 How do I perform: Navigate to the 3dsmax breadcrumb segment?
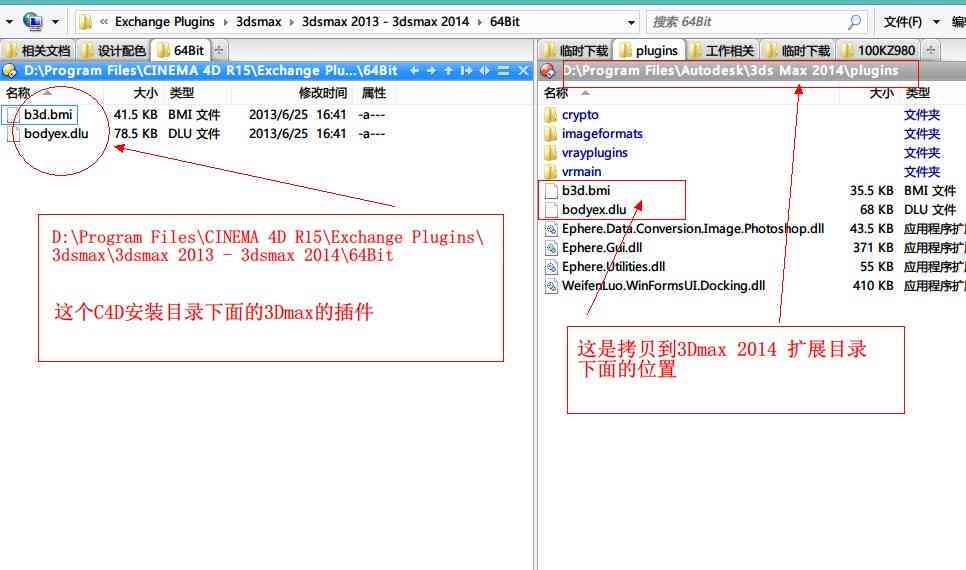click(x=258, y=22)
